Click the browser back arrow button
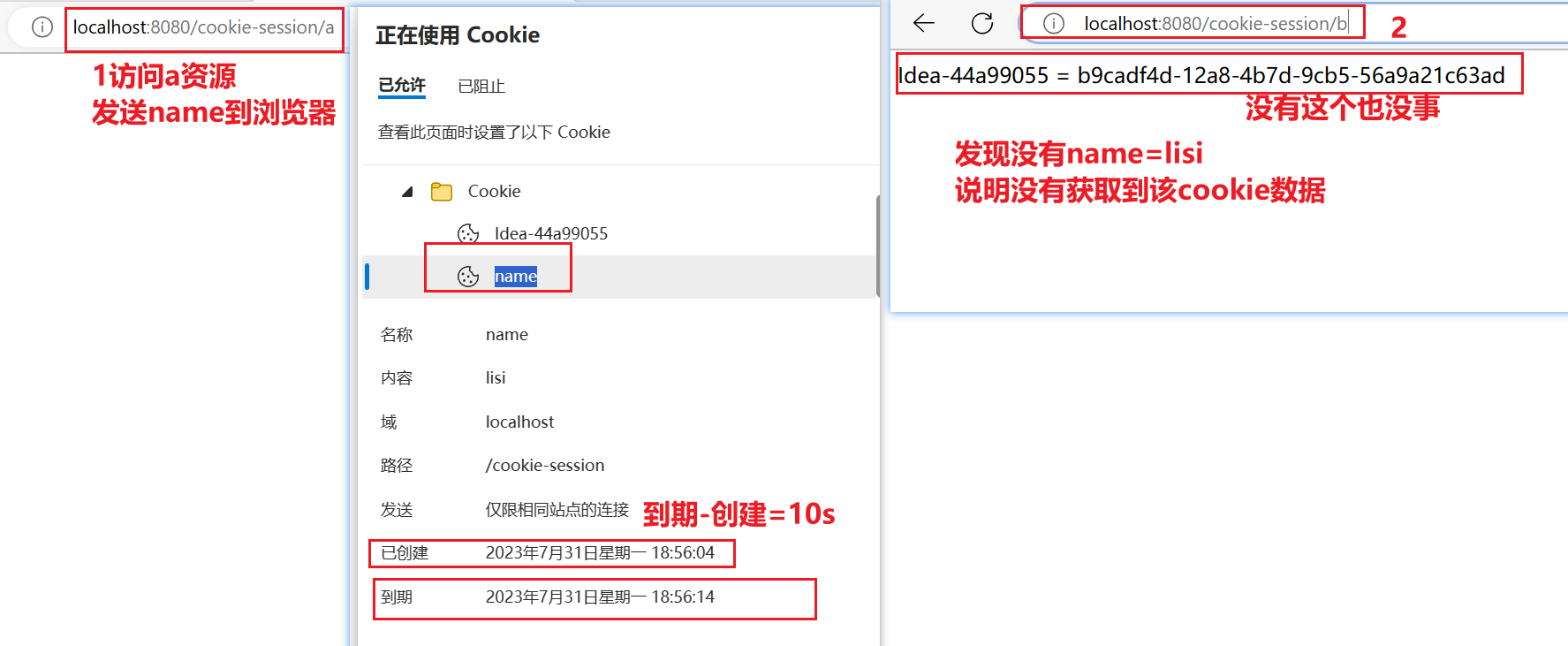This screenshot has width=1568, height=646. pos(924,23)
